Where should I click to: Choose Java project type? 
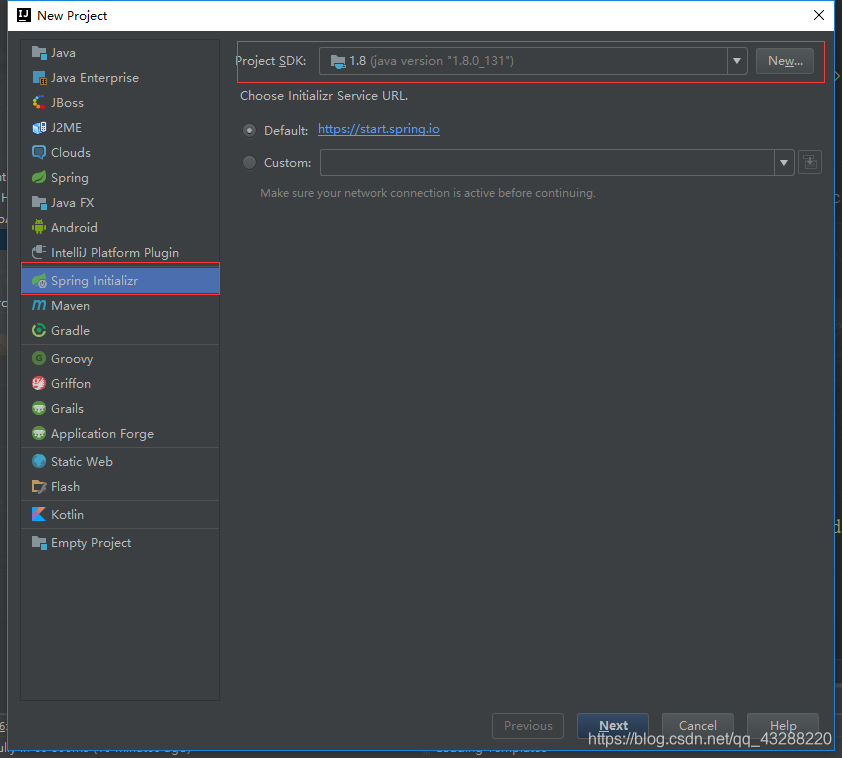[120, 53]
